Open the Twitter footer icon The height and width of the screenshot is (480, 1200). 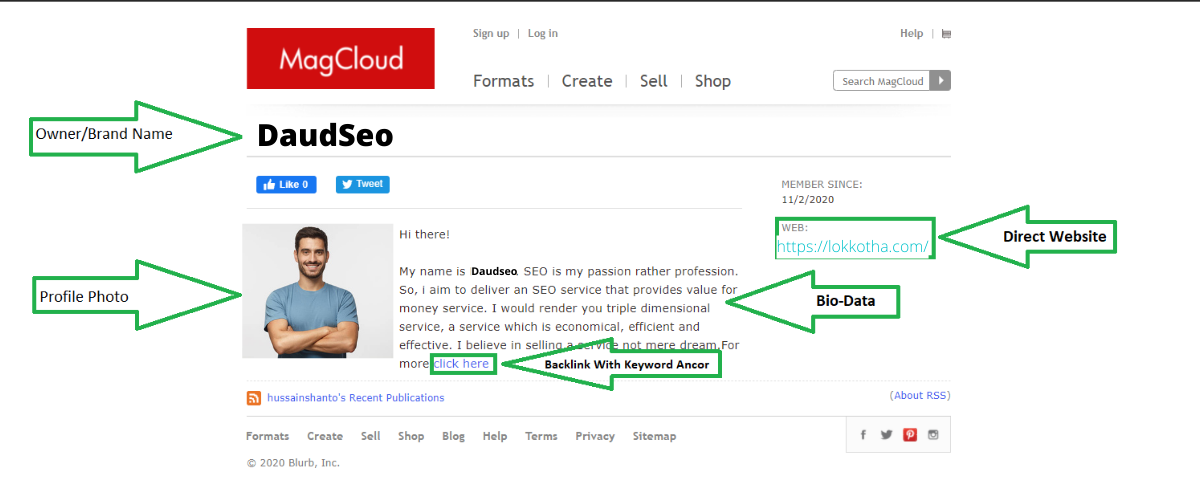click(x=886, y=435)
